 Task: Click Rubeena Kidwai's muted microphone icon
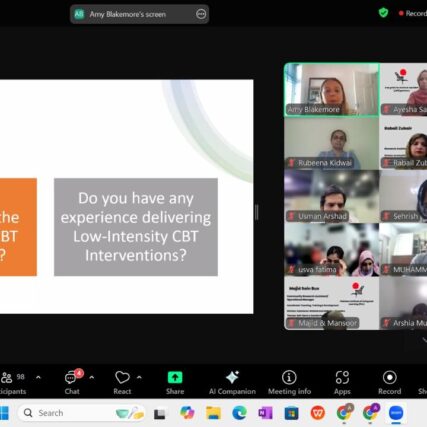[291, 163]
